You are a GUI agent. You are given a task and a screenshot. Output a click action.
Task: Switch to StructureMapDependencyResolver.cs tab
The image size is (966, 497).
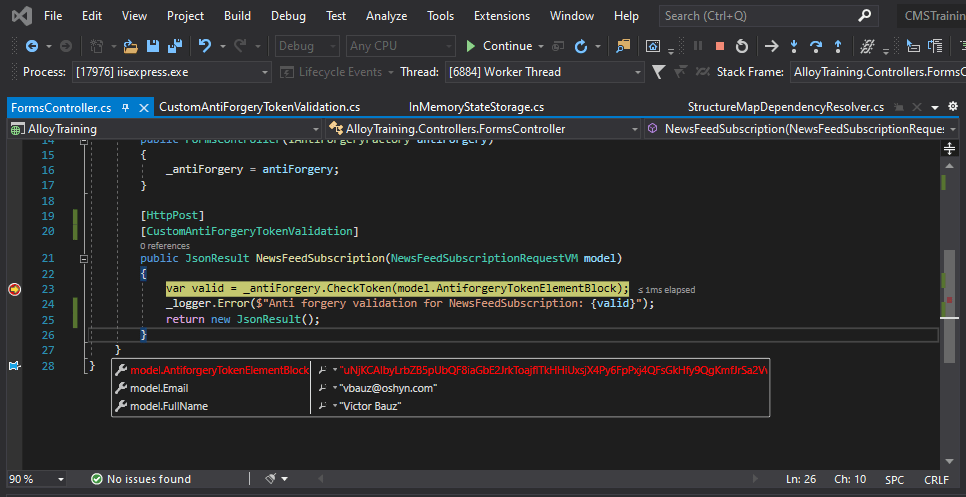coord(785,107)
